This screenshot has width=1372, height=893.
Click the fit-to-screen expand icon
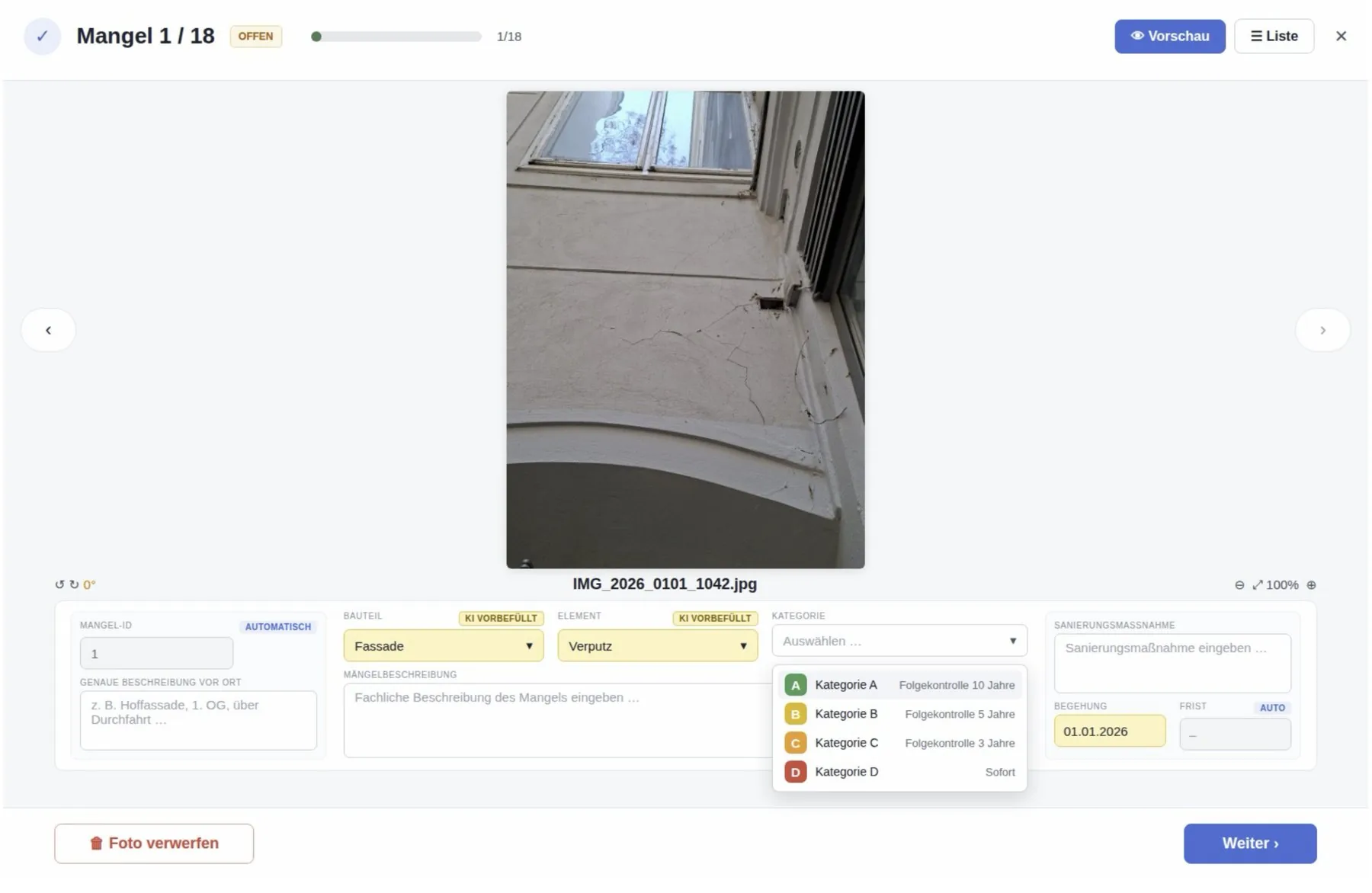1258,585
